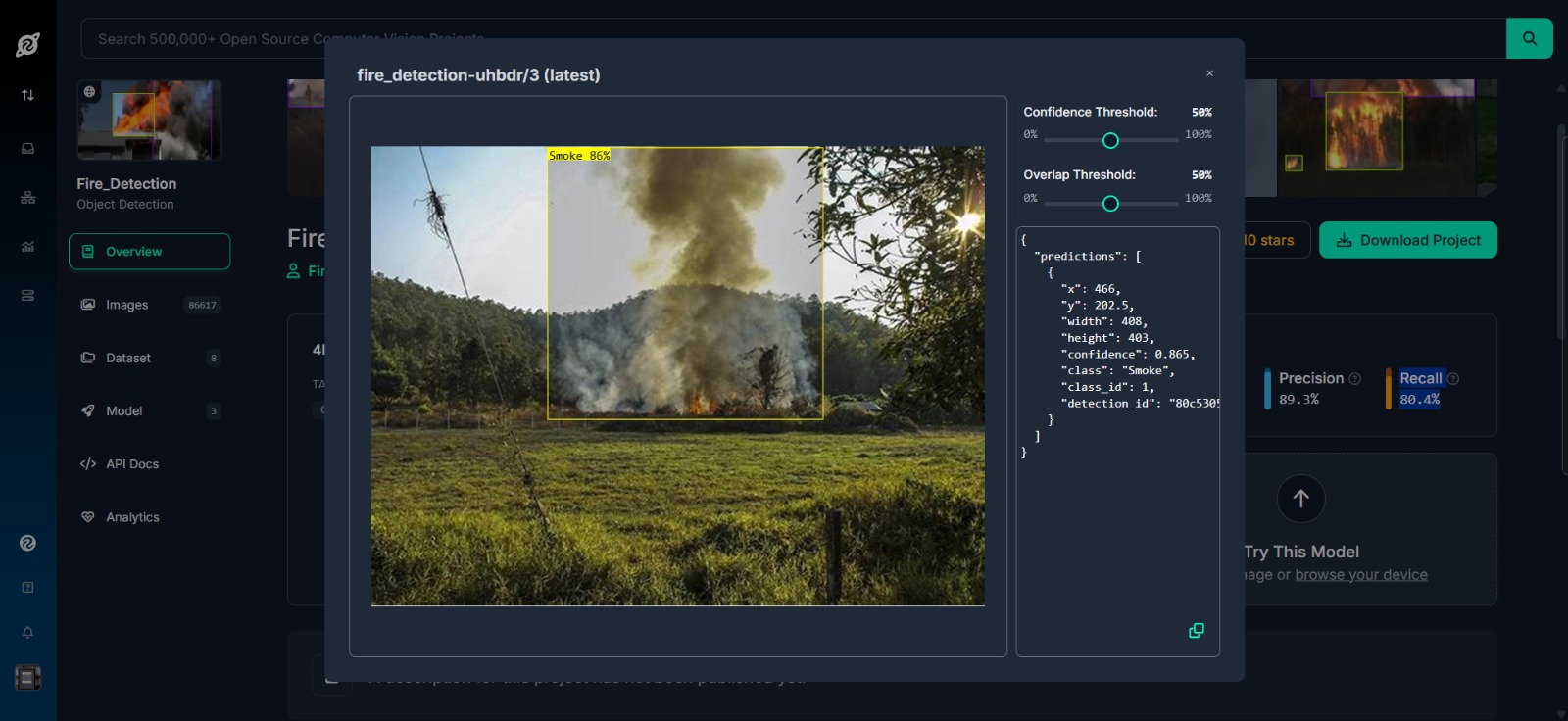Click the detected smoke image

(678, 376)
